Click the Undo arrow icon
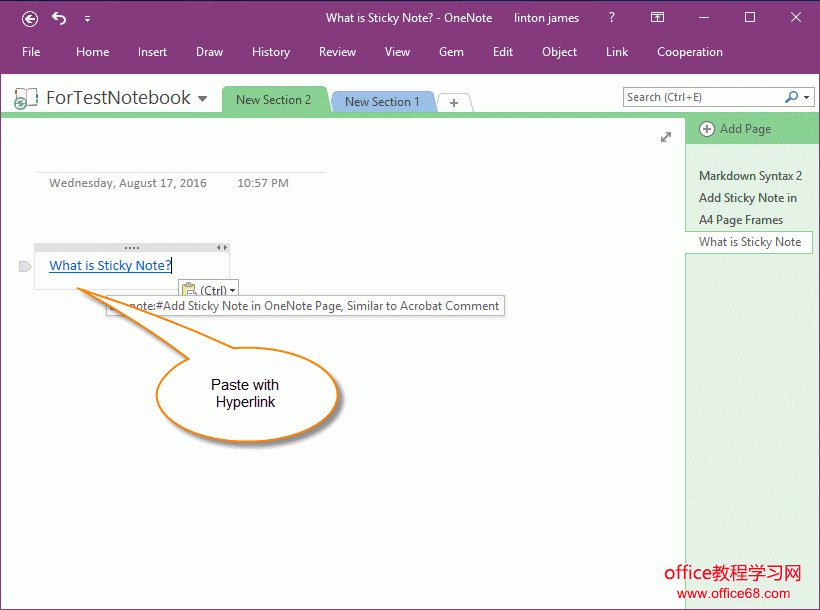 coord(59,18)
